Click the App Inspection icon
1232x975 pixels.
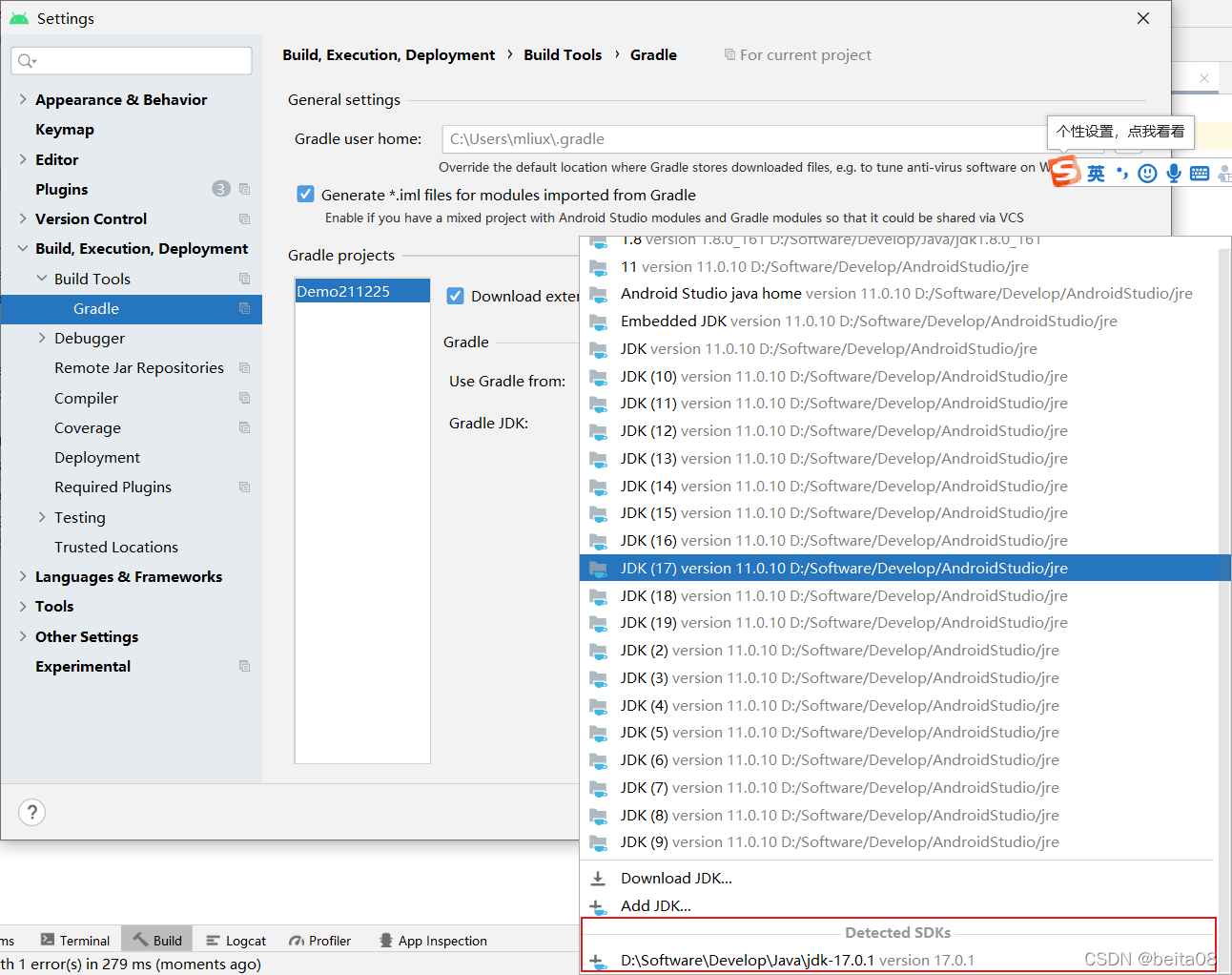tap(386, 940)
